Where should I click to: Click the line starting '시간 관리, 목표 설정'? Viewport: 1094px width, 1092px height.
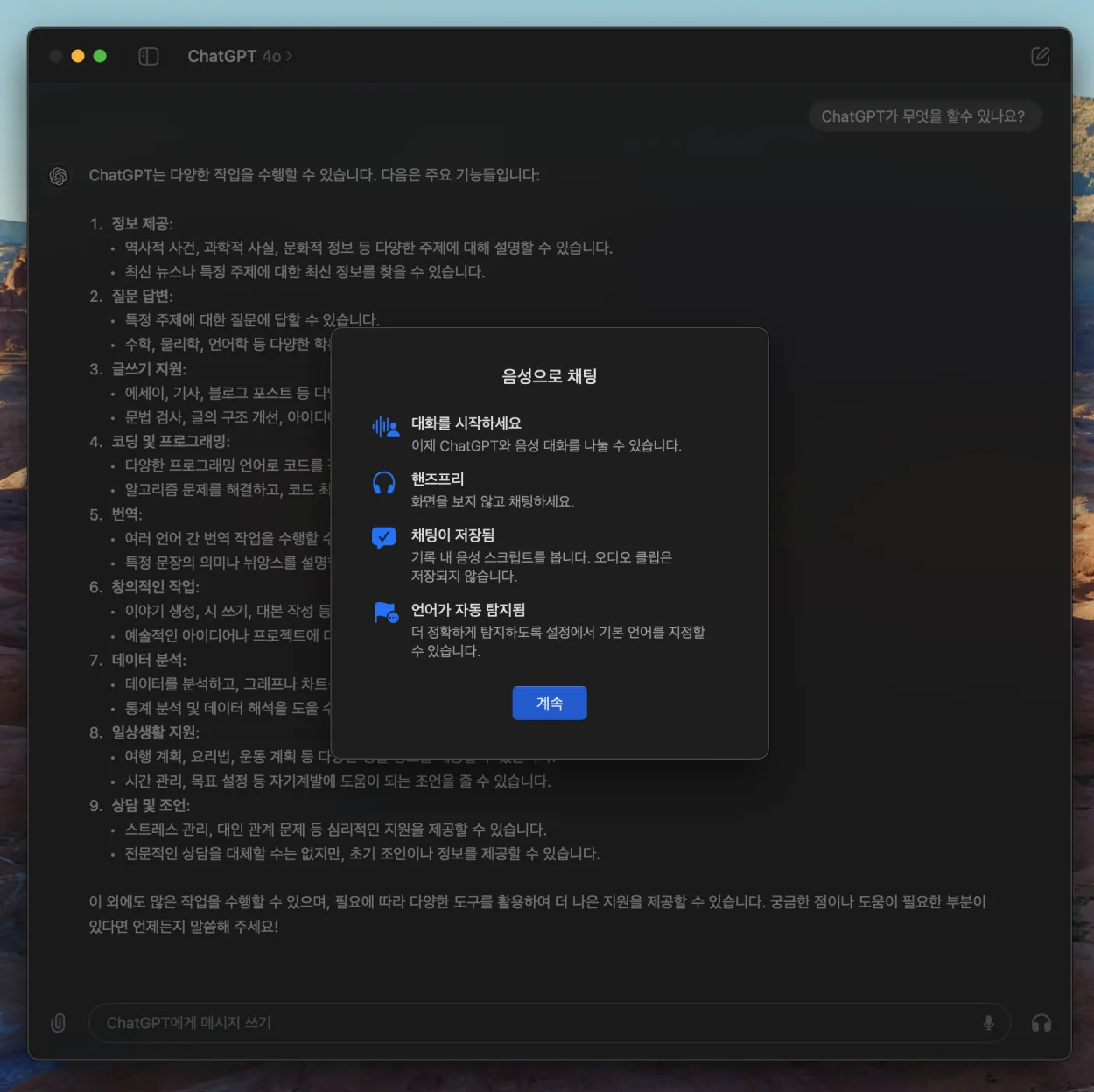338,781
